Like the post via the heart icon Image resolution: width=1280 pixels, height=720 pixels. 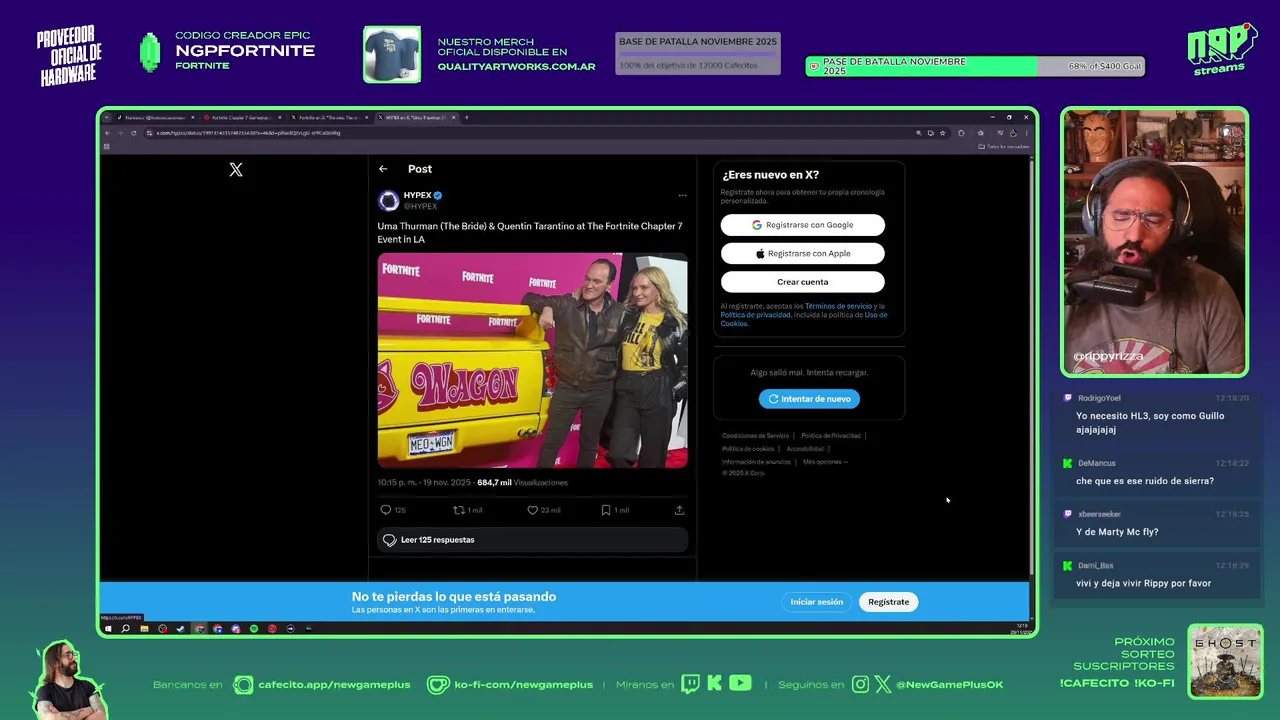[x=533, y=510]
